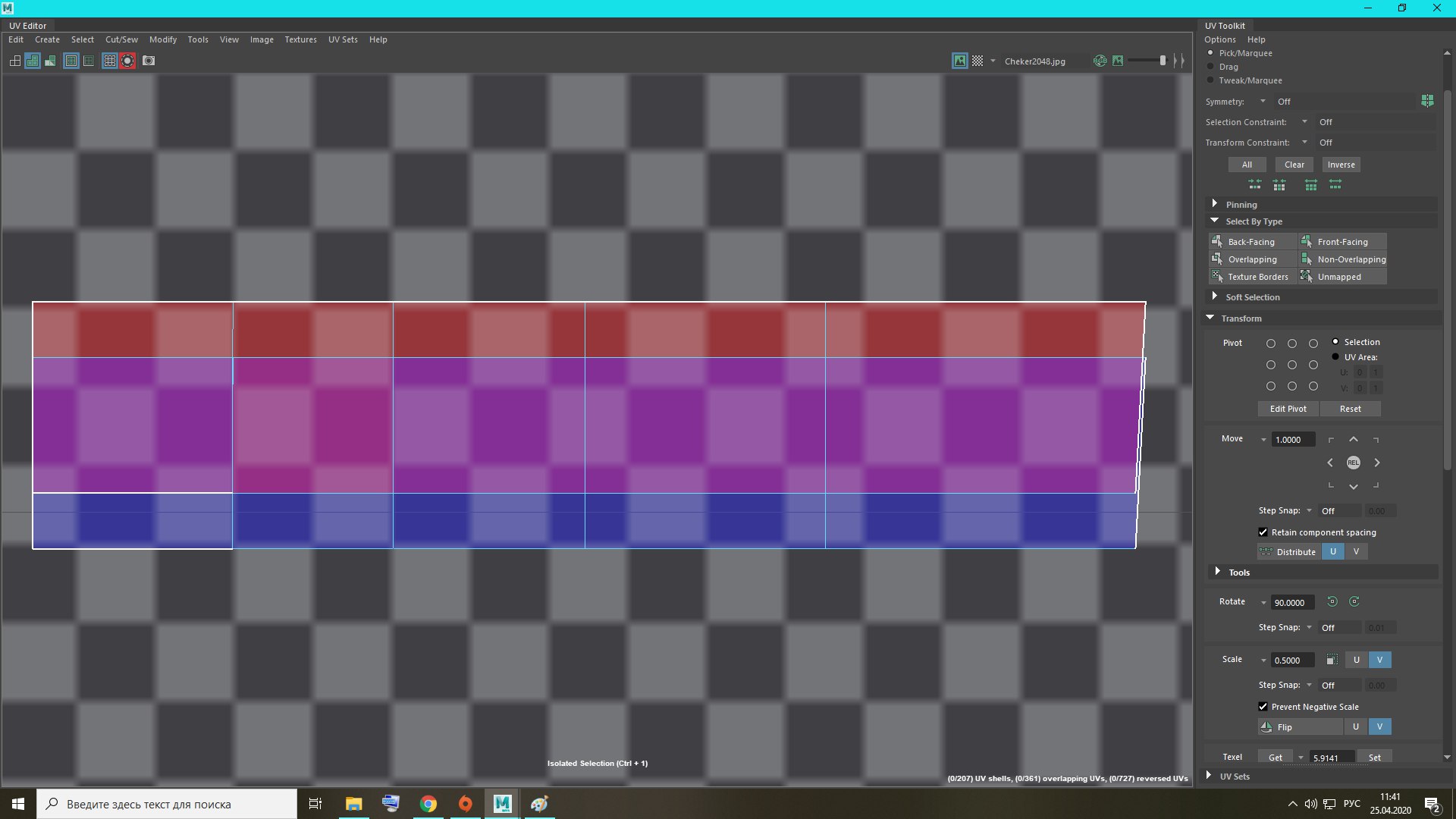1456x819 pixels.
Task: Click the move up arrow
Action: (1354, 440)
